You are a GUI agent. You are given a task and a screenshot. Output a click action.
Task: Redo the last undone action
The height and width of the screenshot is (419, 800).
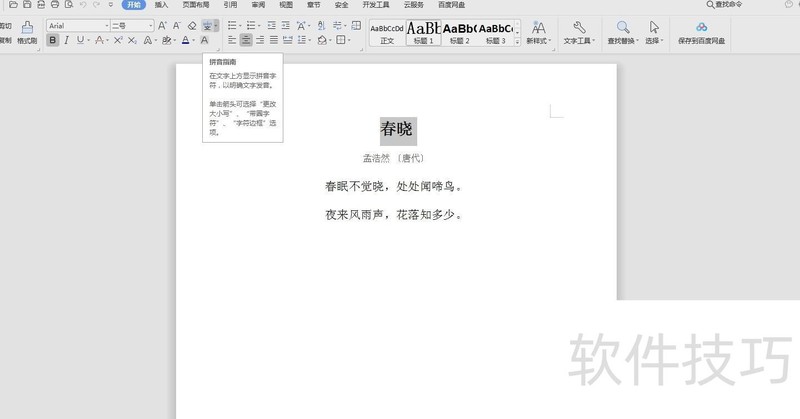[96, 5]
